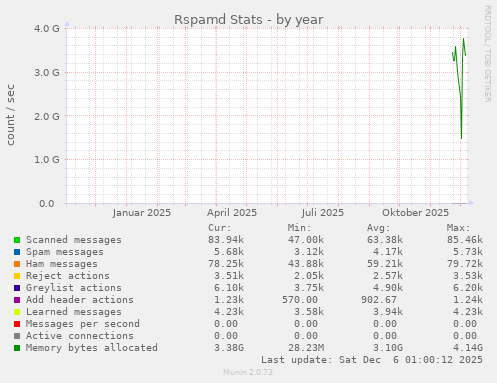Click the "Avg:" column header
This screenshot has height=383, width=497.
tap(379, 228)
